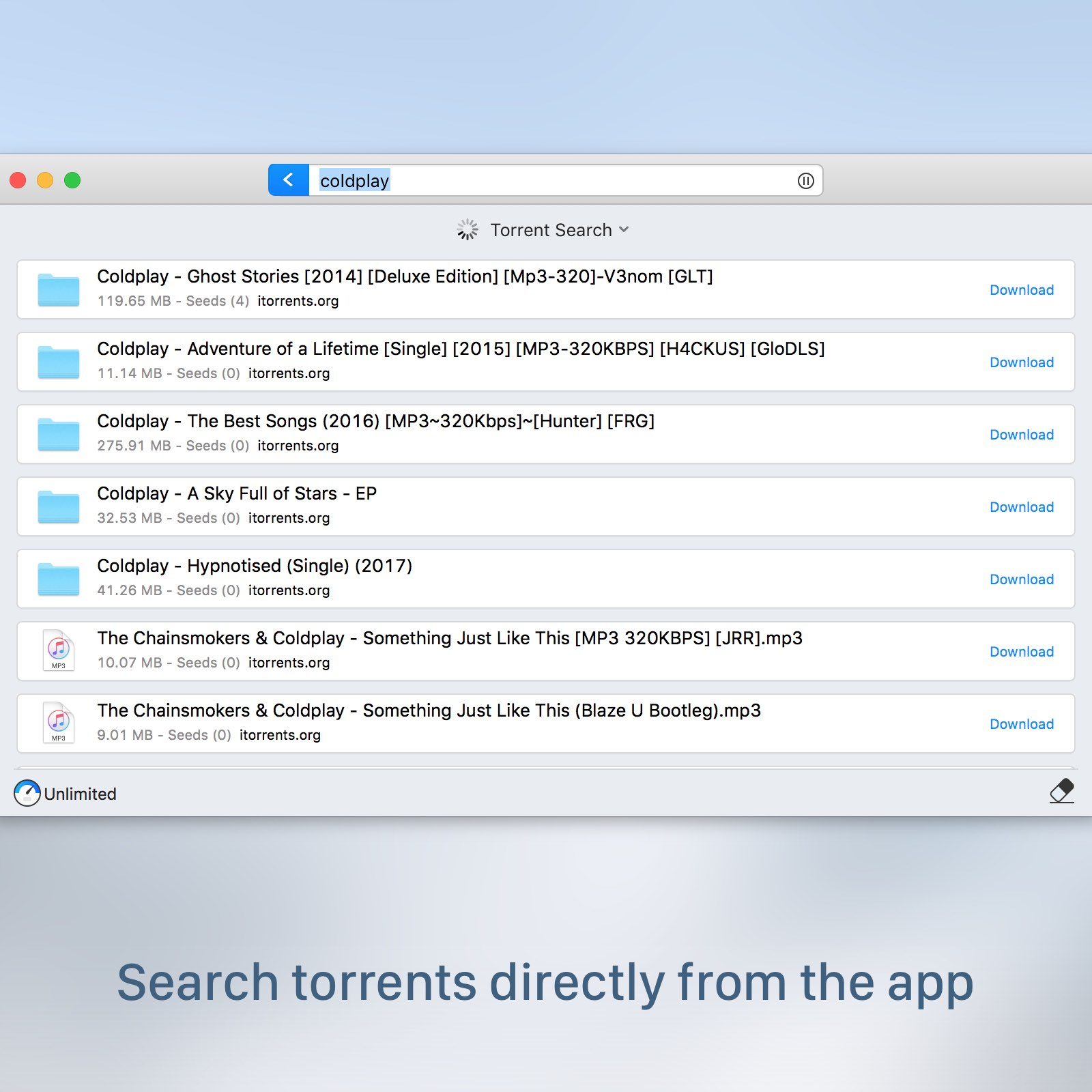Click the 9.01 MB - Seeds (0) text
The height and width of the screenshot is (1092, 1092).
click(164, 735)
